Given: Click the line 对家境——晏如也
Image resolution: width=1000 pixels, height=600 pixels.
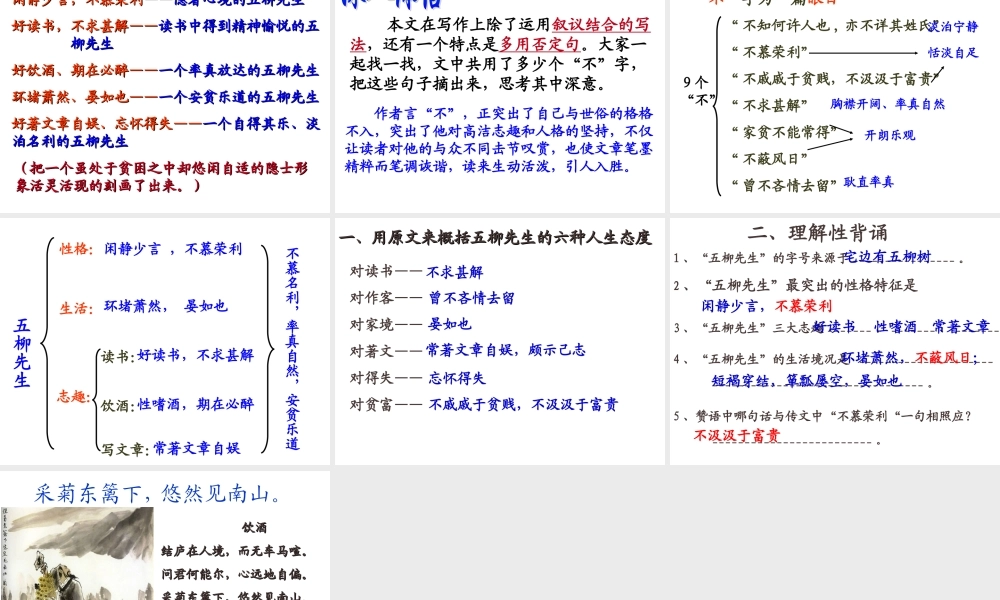Looking at the screenshot, I should [410, 324].
